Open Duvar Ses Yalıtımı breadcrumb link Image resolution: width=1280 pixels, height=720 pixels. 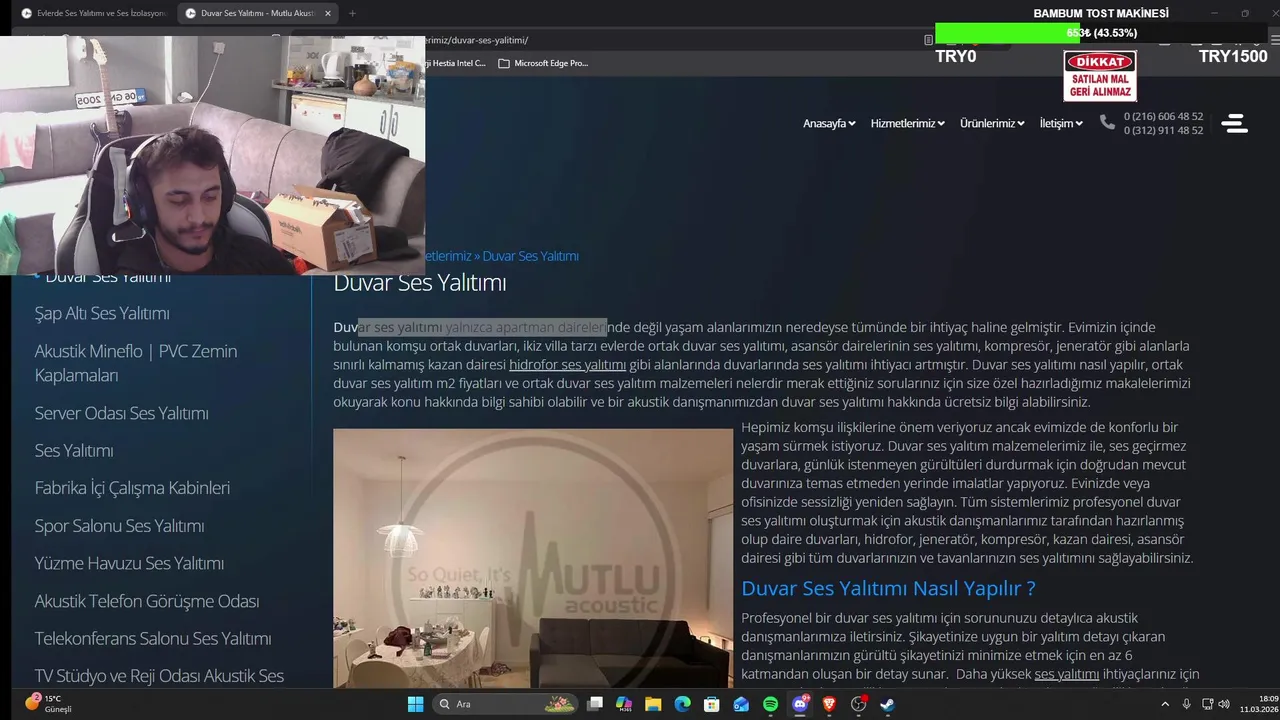point(530,256)
